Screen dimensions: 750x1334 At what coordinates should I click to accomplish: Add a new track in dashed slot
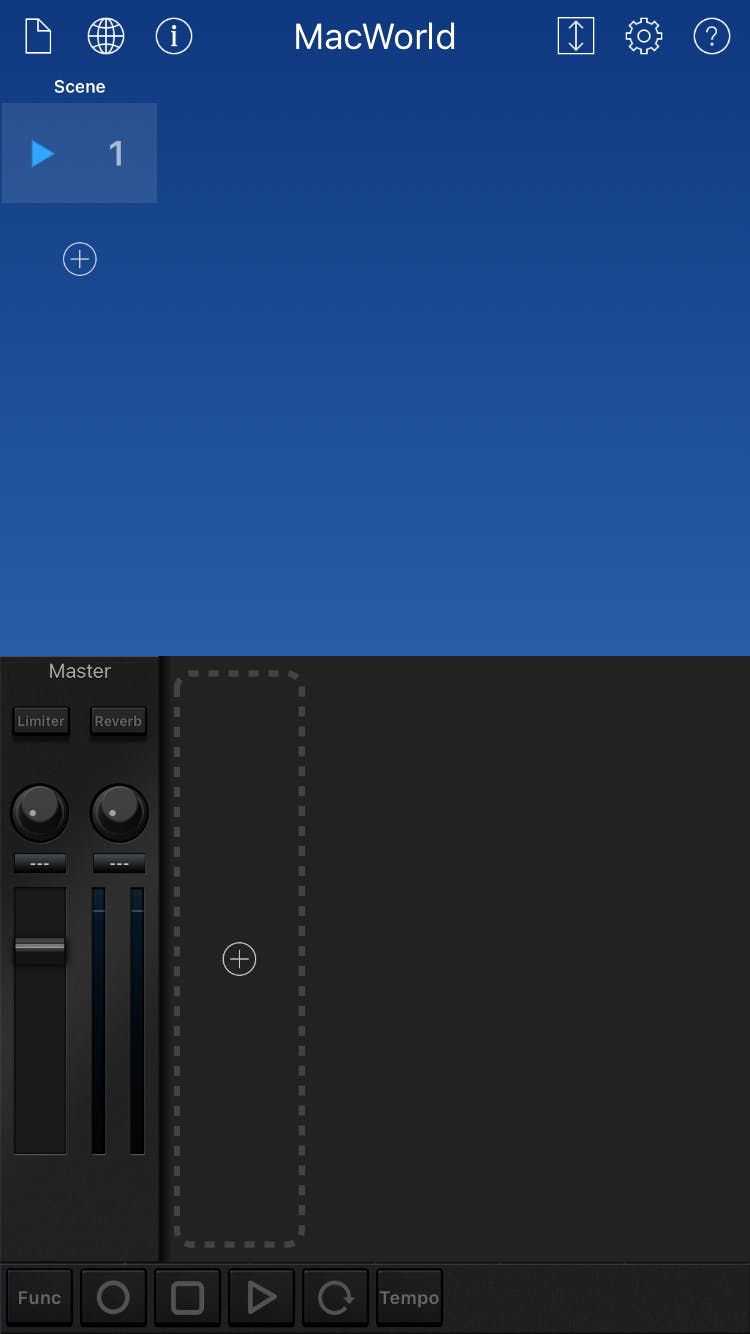coord(239,959)
